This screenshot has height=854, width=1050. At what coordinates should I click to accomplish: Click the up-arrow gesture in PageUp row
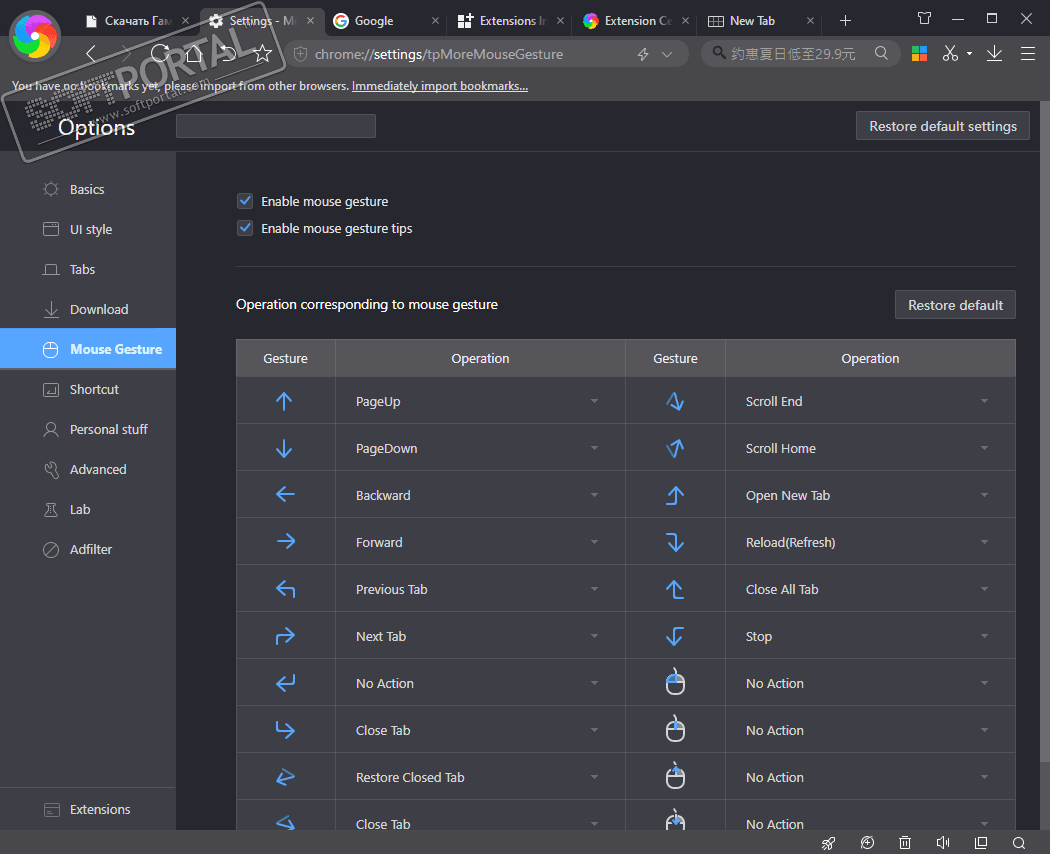(x=284, y=401)
